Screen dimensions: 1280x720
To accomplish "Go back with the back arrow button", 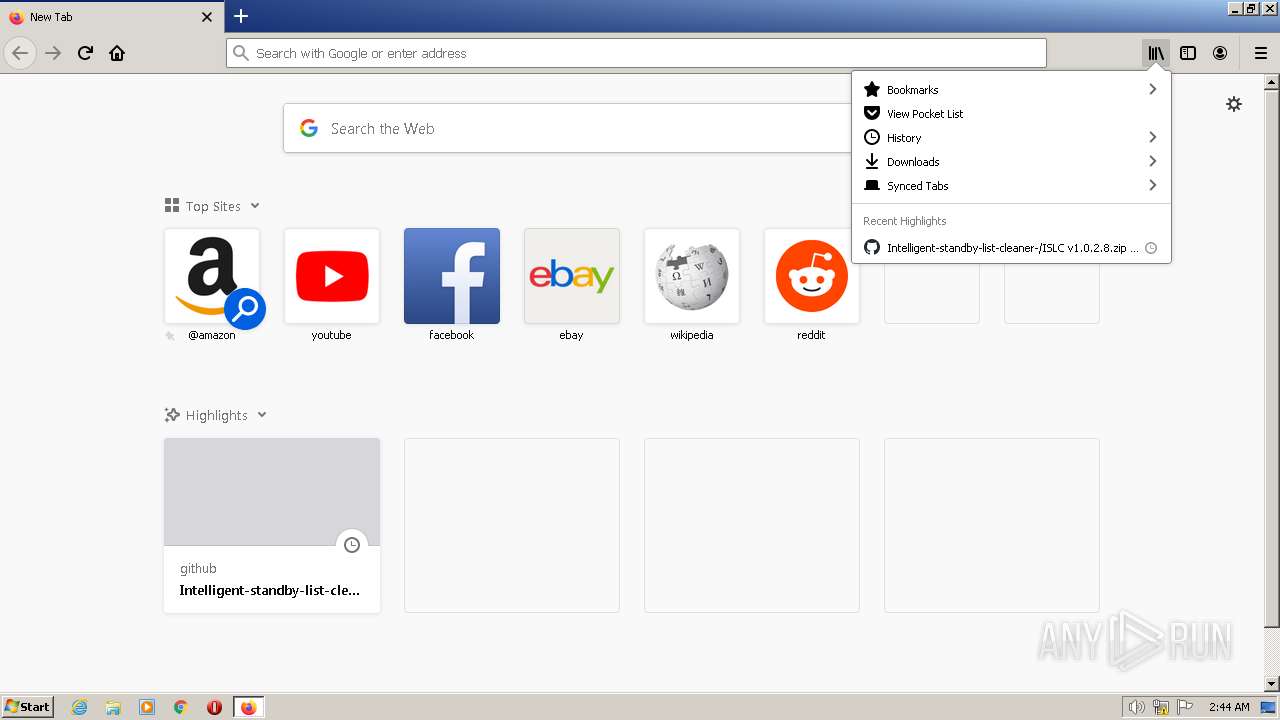I will 20,53.
